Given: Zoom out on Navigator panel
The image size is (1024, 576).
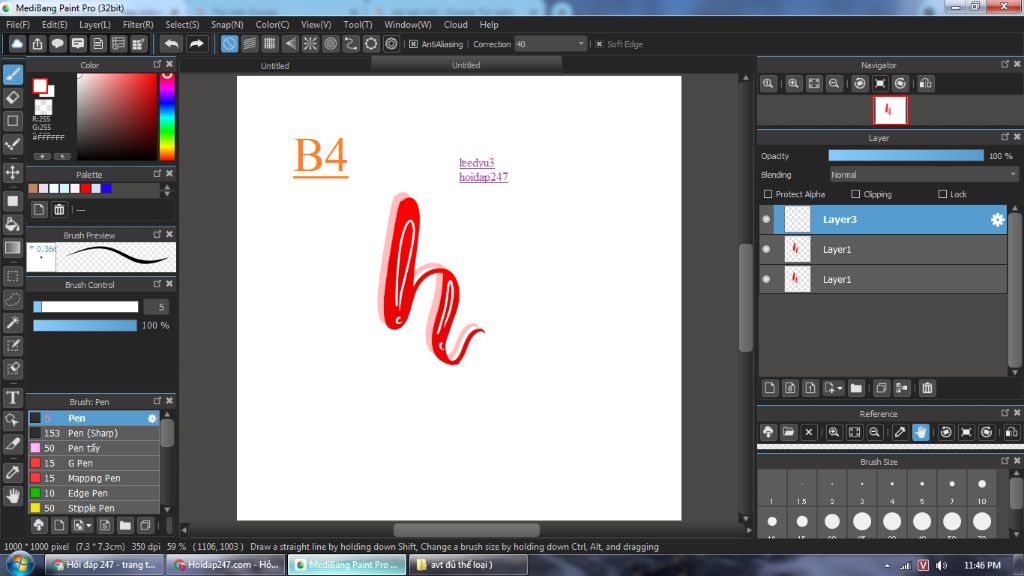Looking at the screenshot, I should click(x=834, y=84).
